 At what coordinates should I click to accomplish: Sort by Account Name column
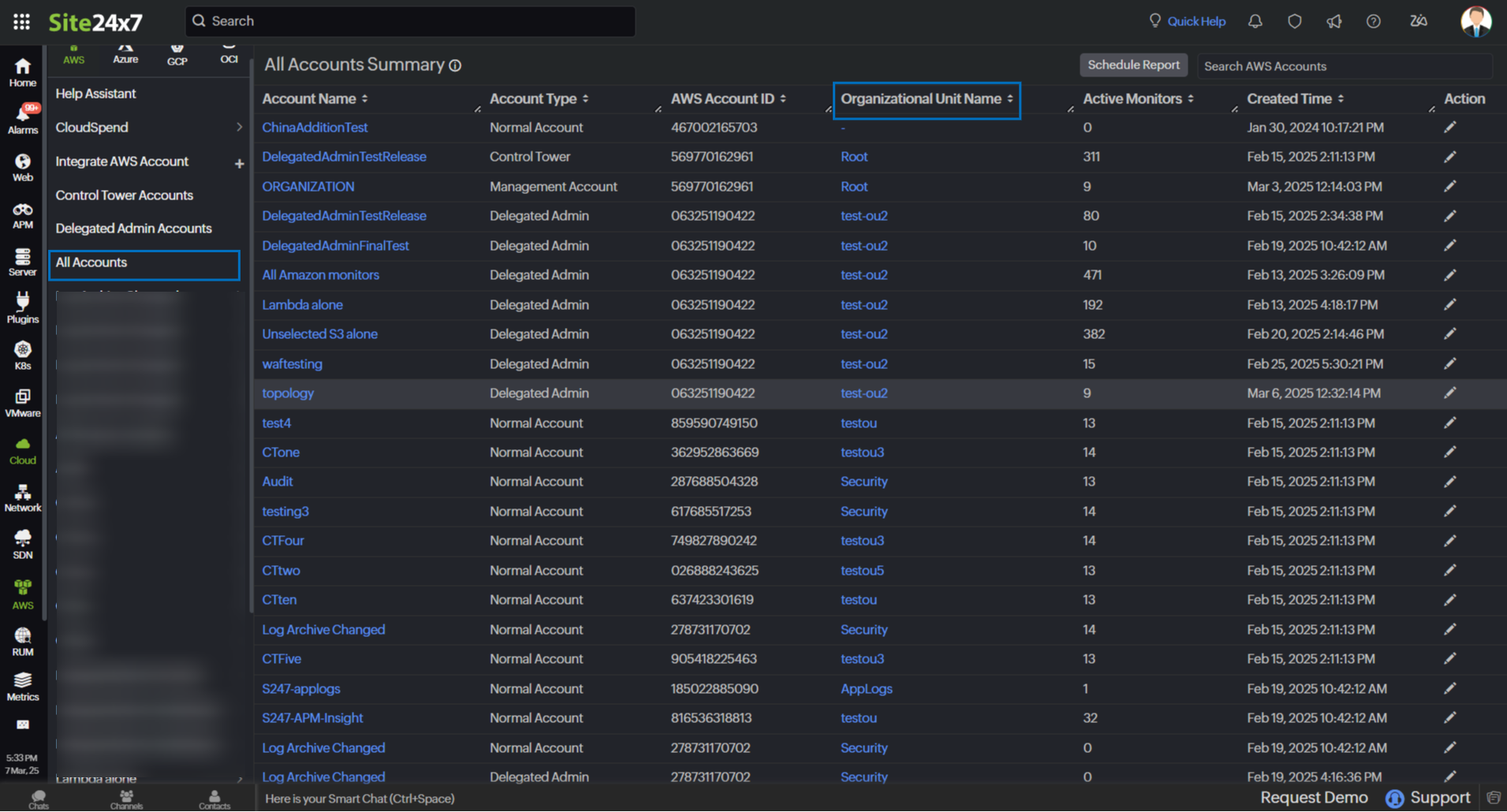pos(364,99)
